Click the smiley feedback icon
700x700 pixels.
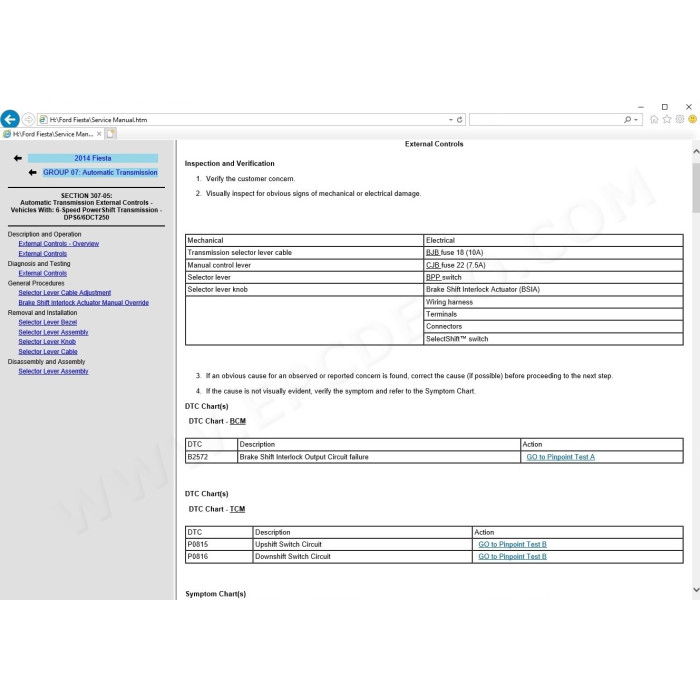point(692,119)
